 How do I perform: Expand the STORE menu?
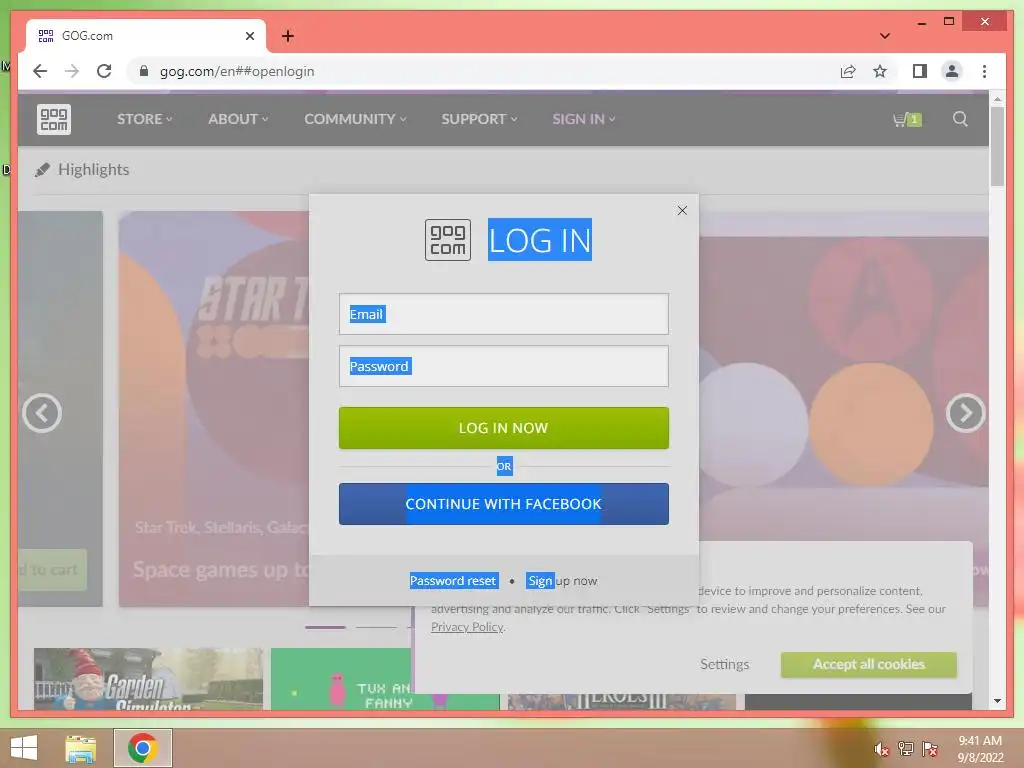point(144,119)
